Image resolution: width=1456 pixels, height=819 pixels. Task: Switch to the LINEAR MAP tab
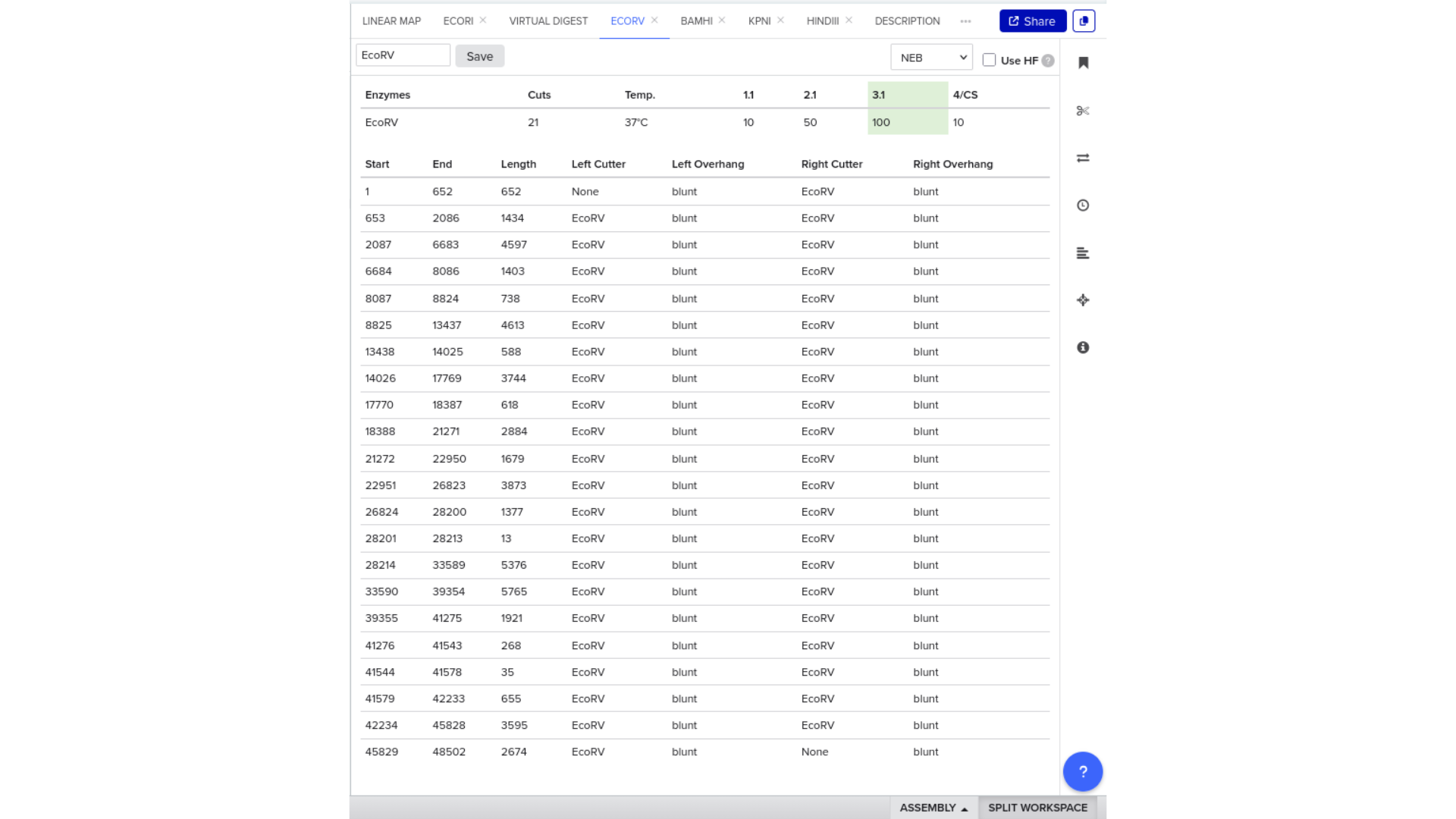(391, 21)
